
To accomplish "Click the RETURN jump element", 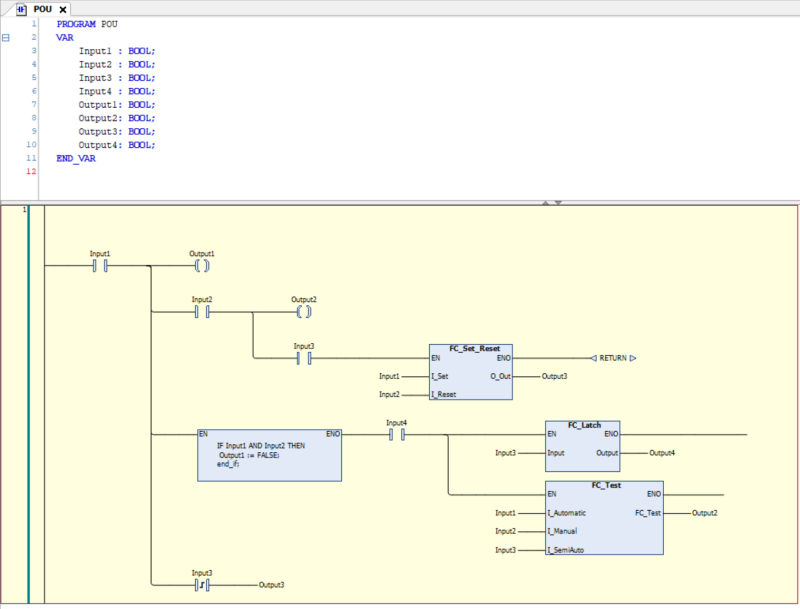I will [x=612, y=358].
